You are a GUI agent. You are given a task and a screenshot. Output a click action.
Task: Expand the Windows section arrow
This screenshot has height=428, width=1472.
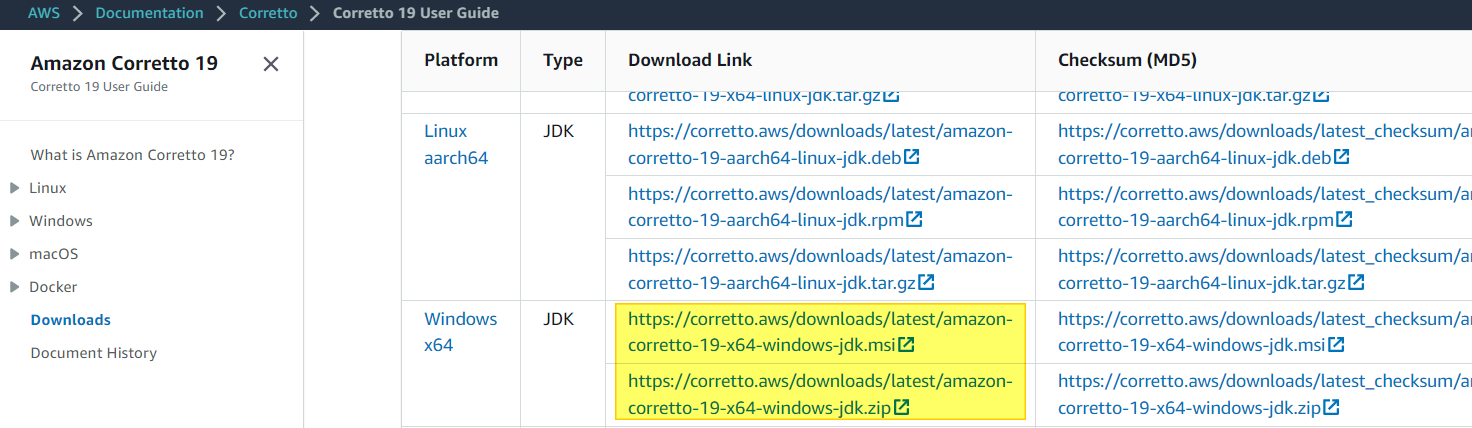14,221
